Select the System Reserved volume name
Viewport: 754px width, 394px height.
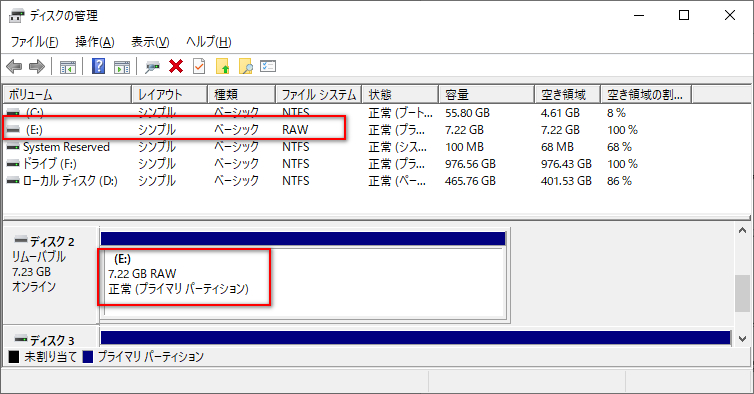pyautogui.click(x=66, y=147)
